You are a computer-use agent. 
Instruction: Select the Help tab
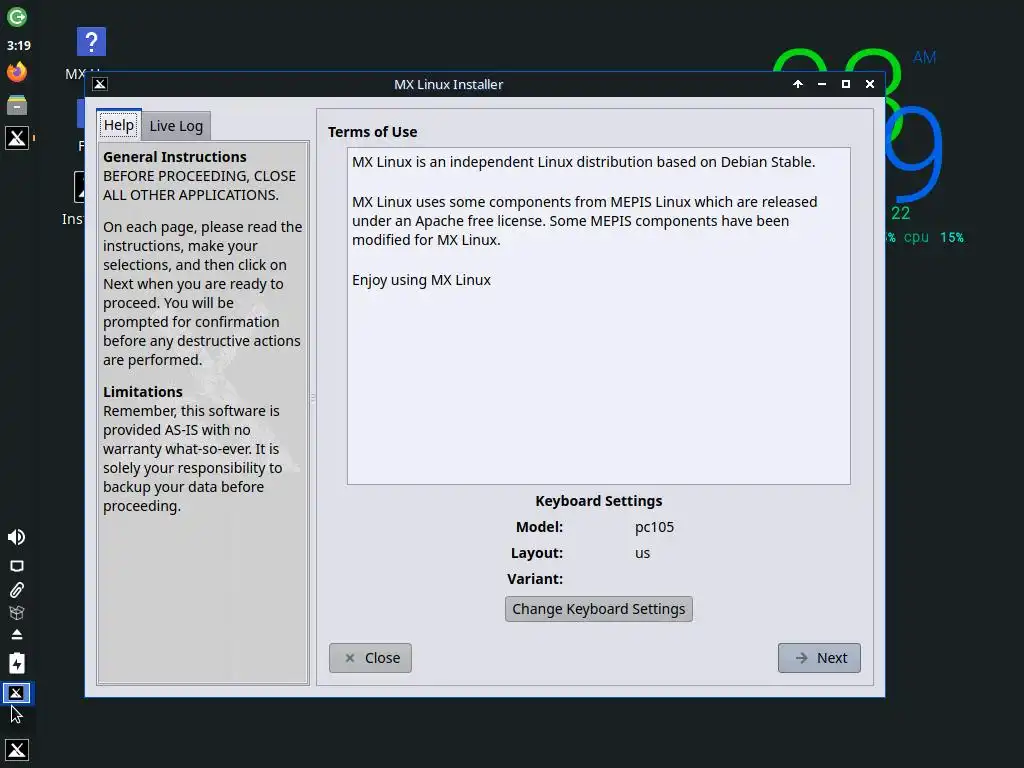click(x=119, y=125)
